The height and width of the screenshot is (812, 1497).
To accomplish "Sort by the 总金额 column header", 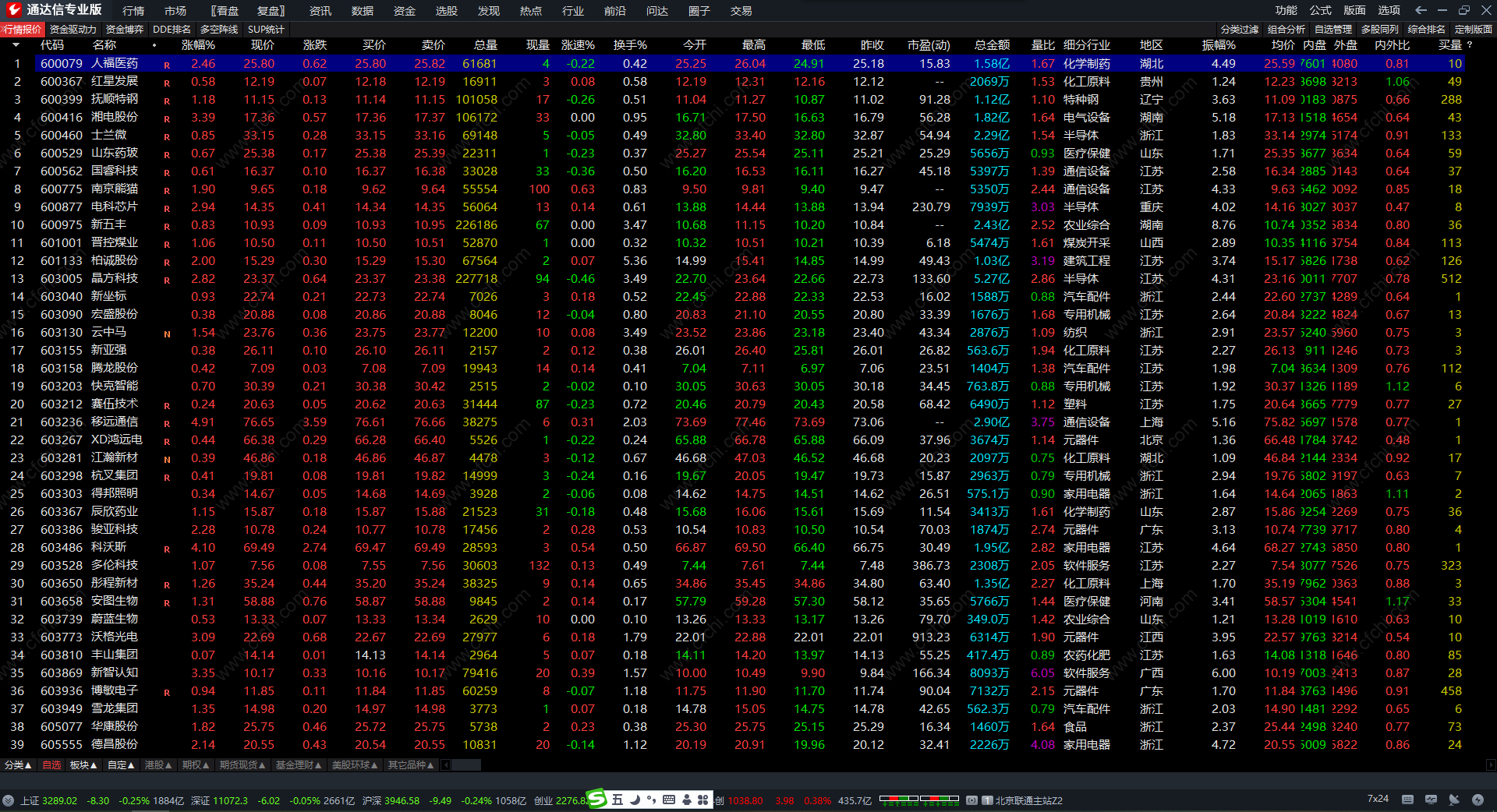I will click(x=993, y=45).
